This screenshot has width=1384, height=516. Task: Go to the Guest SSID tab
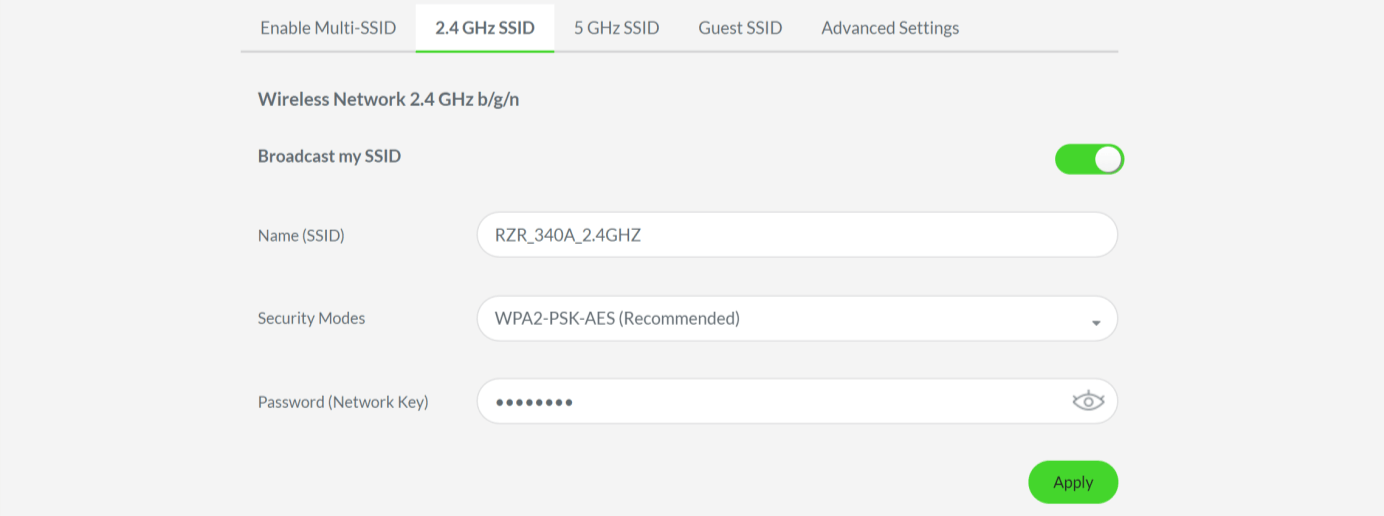tap(740, 28)
